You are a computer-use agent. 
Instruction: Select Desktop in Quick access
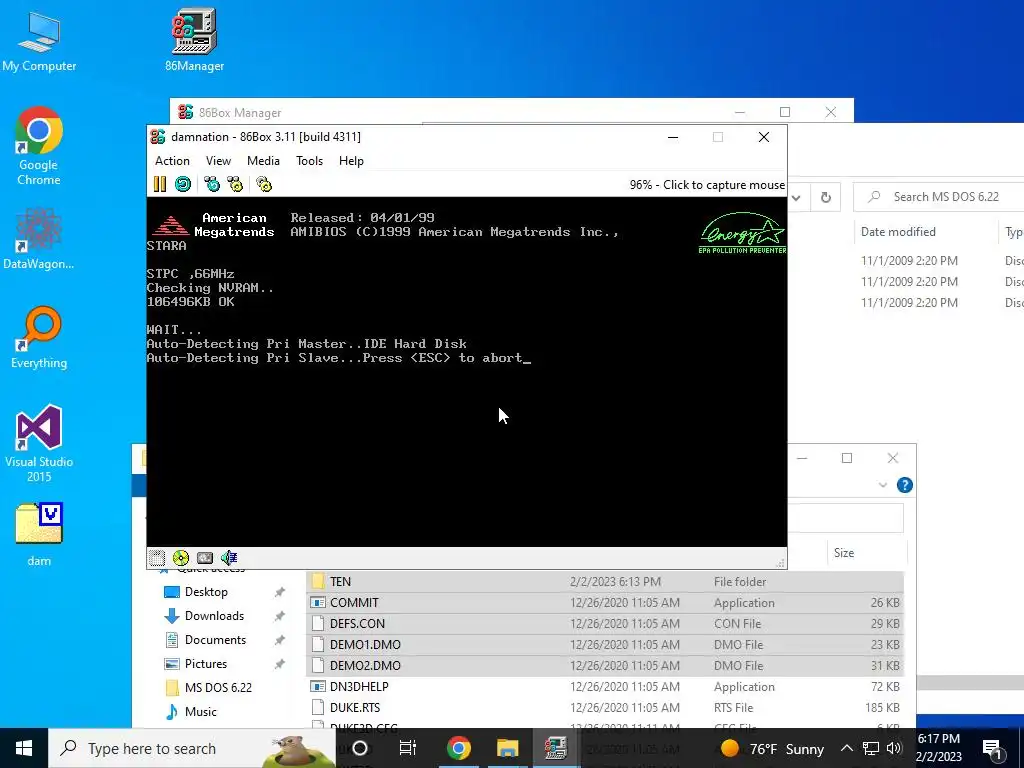tap(206, 592)
